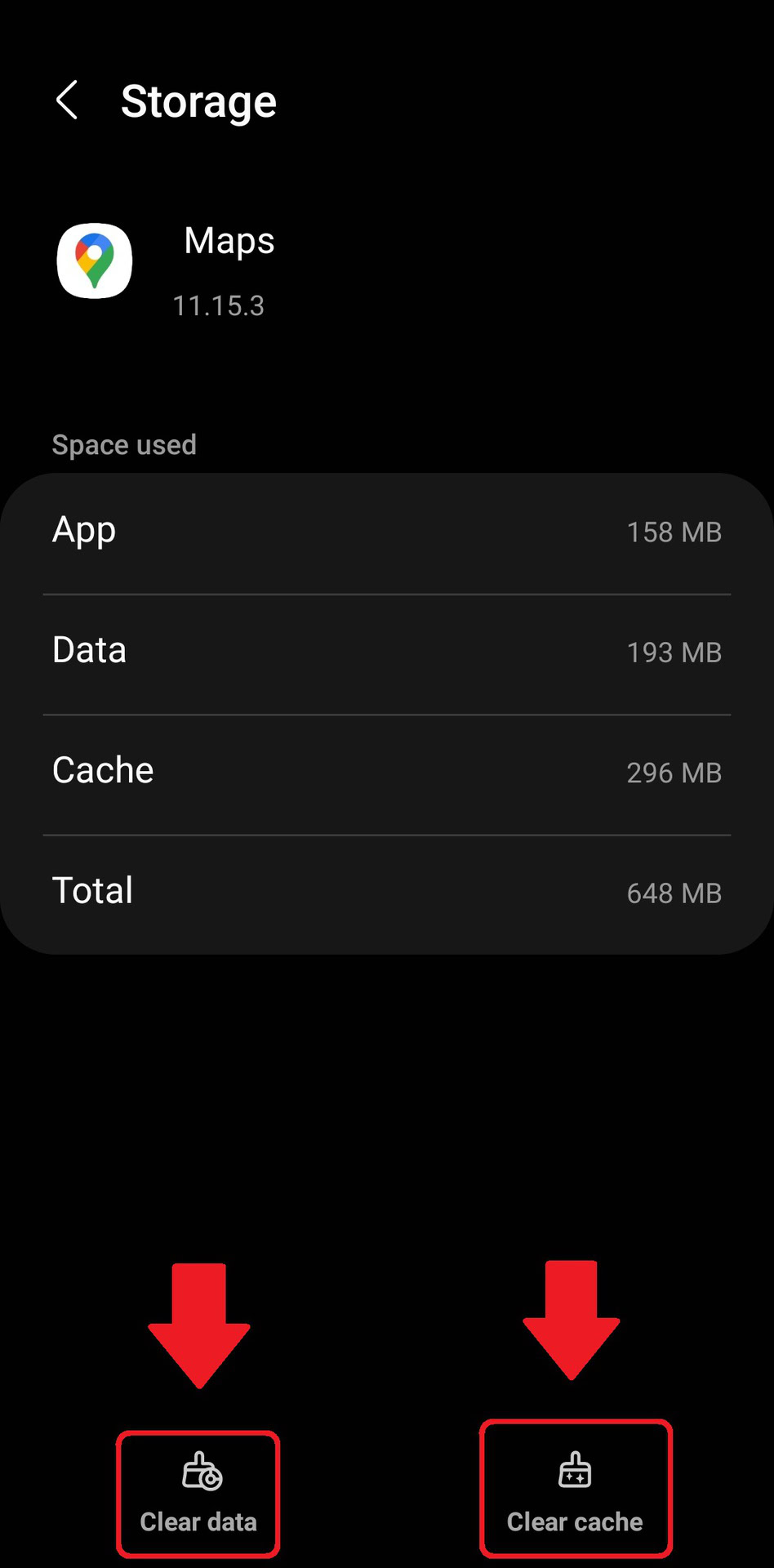Select the Maps app name

coord(229,241)
